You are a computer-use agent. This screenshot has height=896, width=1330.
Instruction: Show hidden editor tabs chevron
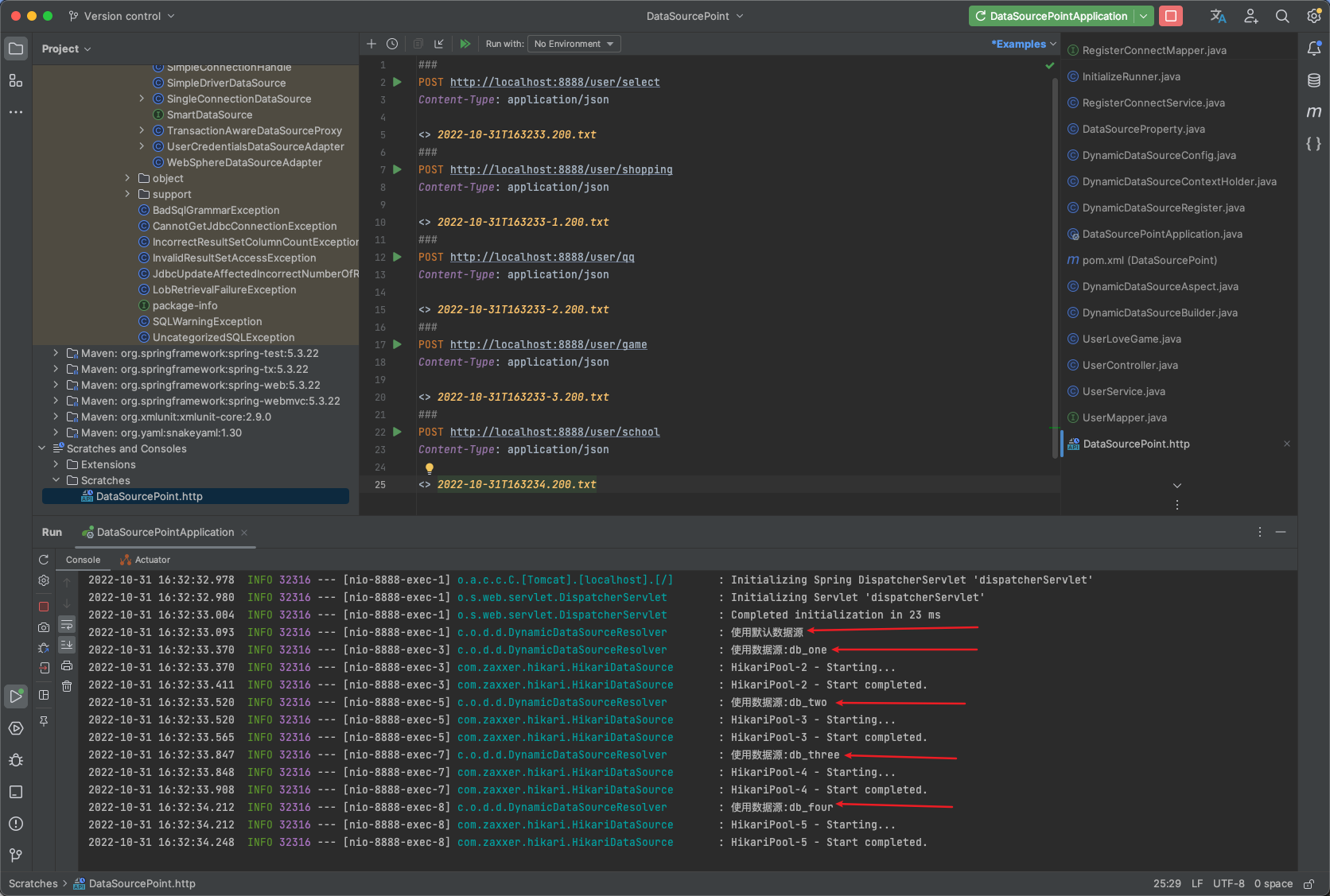point(1177,486)
